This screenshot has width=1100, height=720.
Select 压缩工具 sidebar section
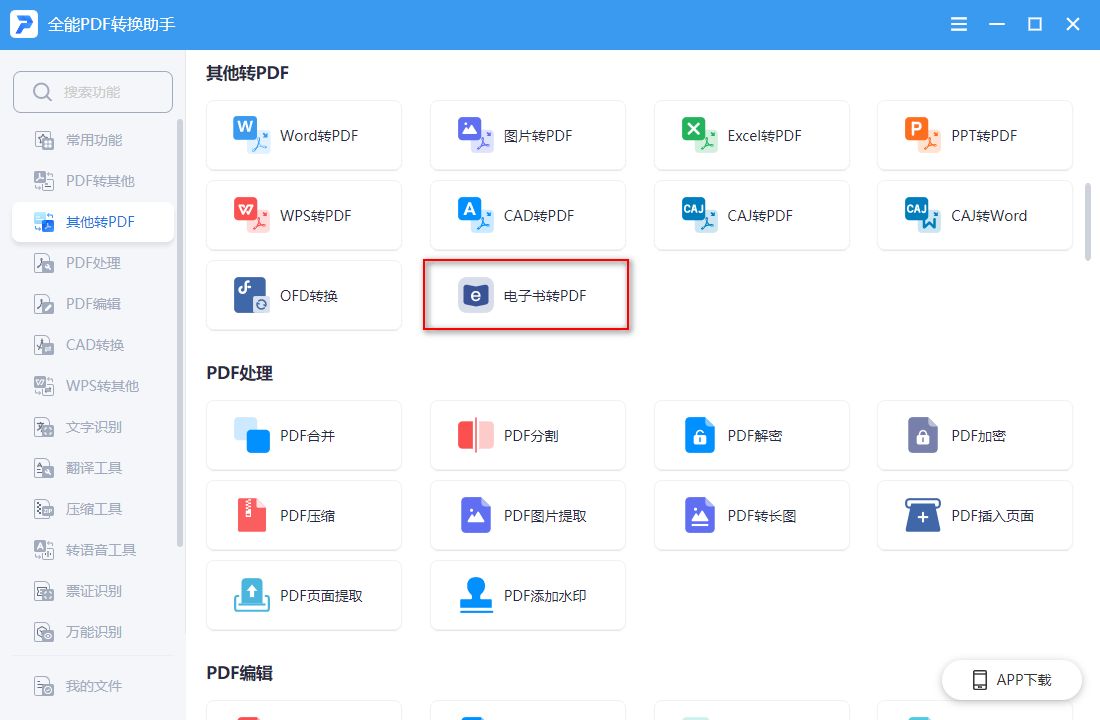93,509
